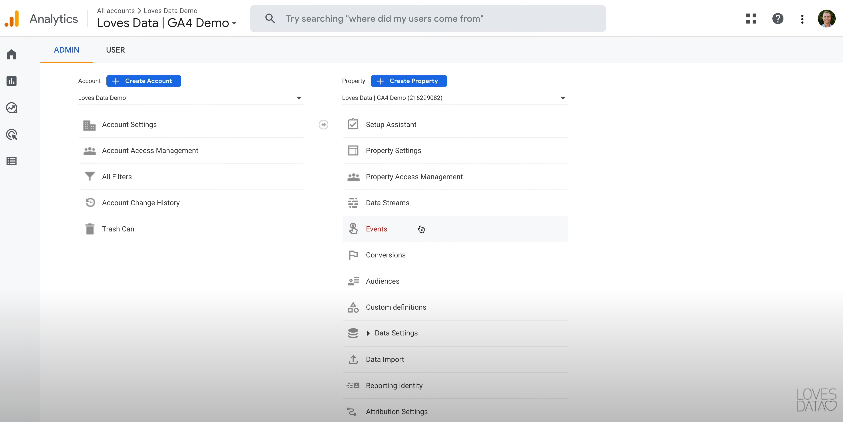Click the Custom definitions shapes icon
Image resolution: width=843 pixels, height=422 pixels.
pos(353,307)
